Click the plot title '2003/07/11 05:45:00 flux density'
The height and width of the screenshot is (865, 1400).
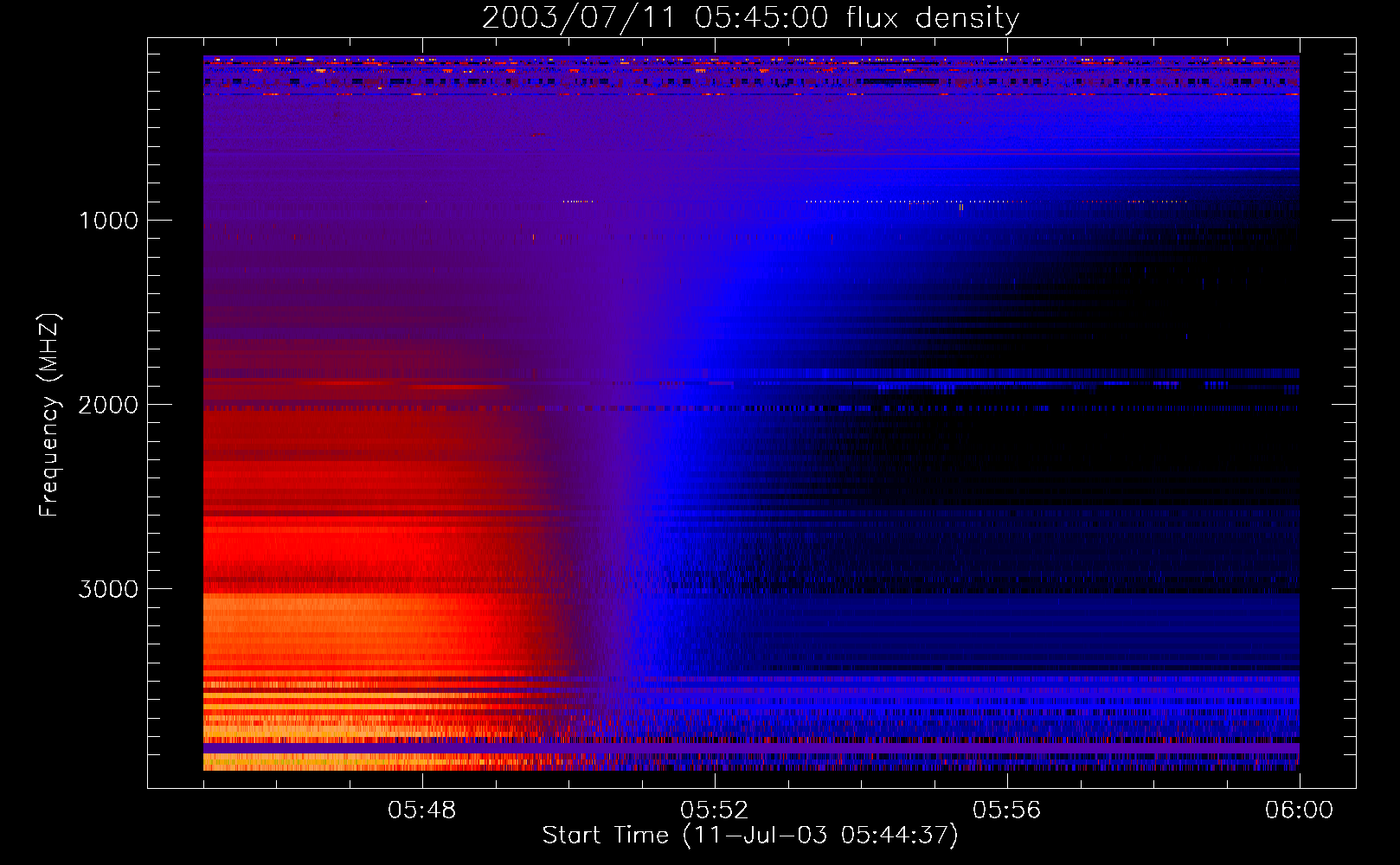[750, 18]
